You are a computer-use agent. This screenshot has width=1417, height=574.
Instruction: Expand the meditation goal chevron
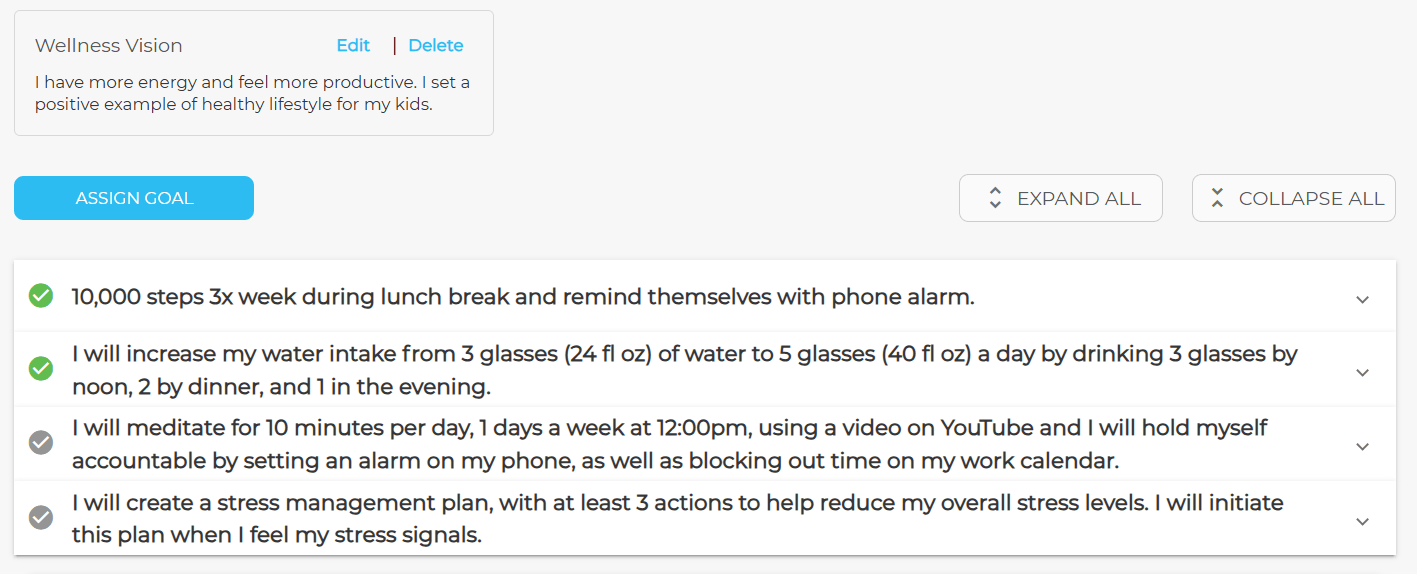pyautogui.click(x=1362, y=446)
